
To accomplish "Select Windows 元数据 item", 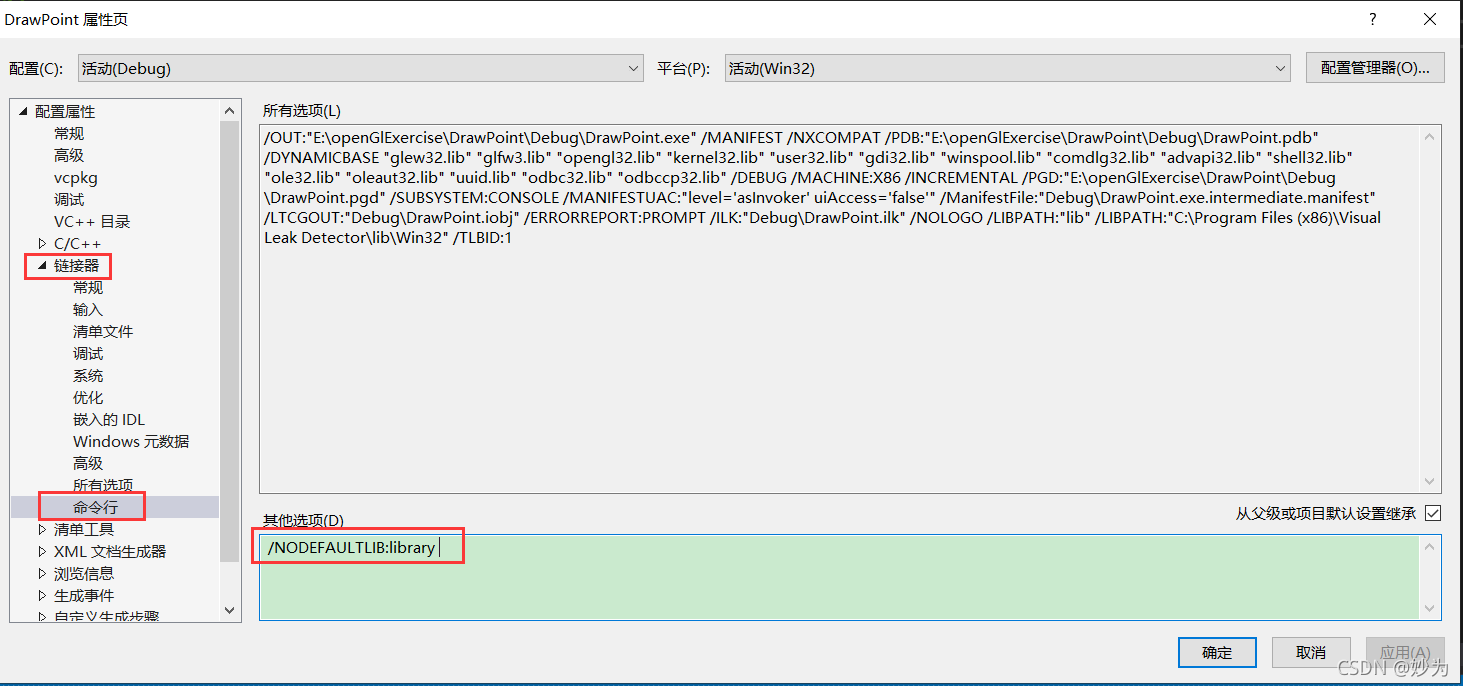I will 131,441.
